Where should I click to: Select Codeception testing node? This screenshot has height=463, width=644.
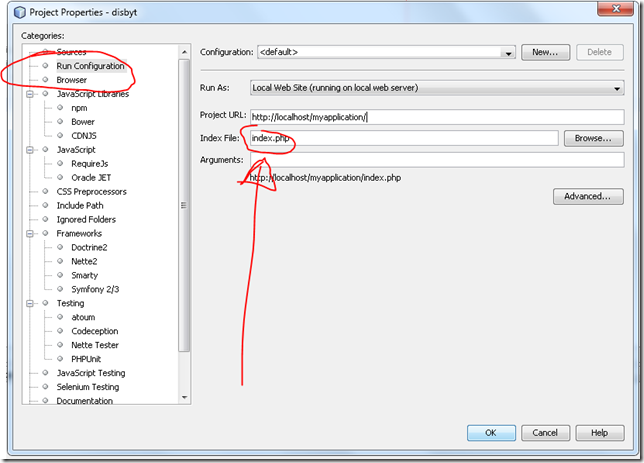(94, 331)
